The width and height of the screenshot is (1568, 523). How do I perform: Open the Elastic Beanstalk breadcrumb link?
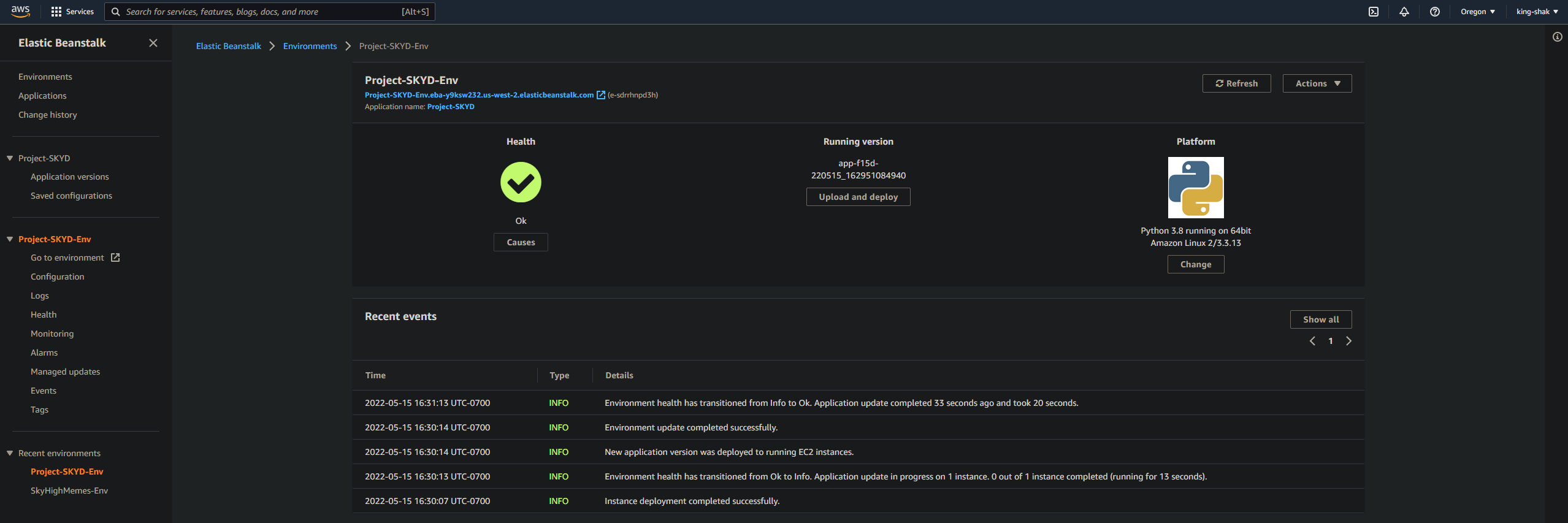click(x=228, y=46)
